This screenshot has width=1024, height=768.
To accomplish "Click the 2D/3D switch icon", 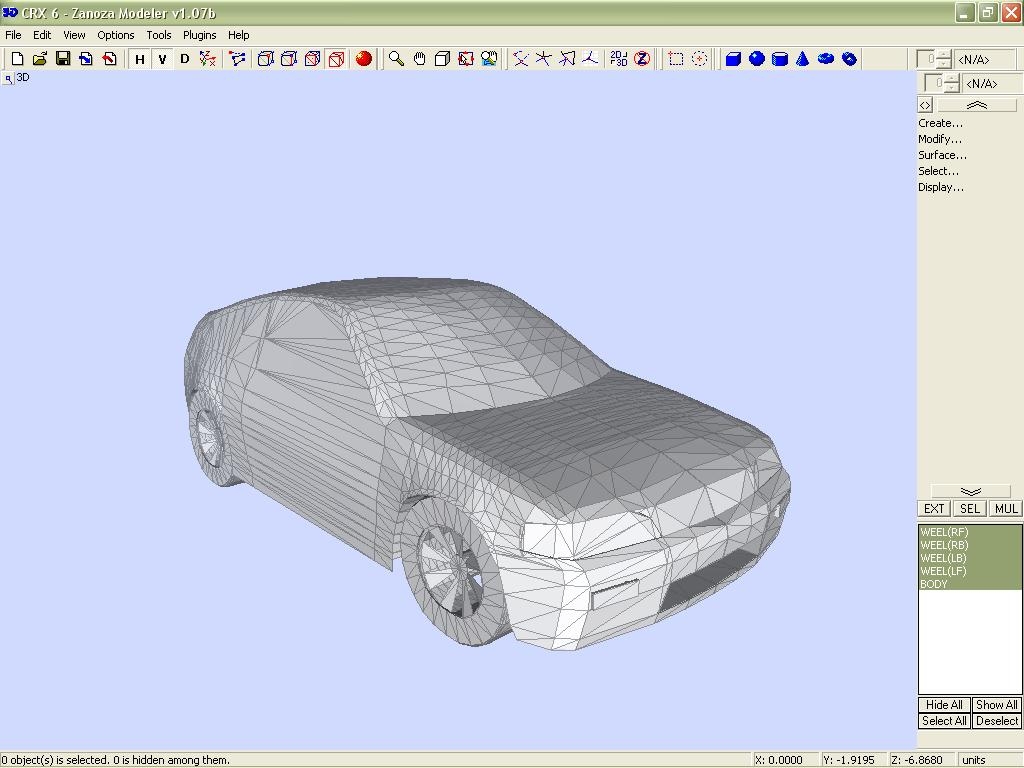I will pyautogui.click(x=619, y=59).
